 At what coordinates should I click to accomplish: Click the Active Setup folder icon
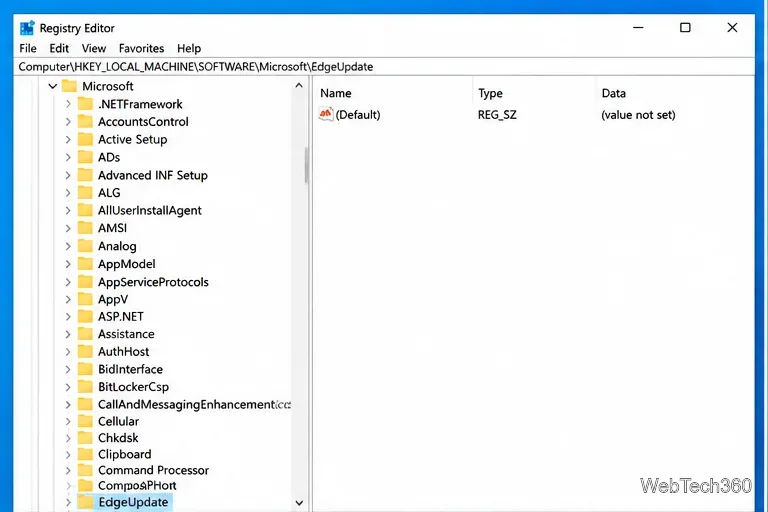[85, 140]
